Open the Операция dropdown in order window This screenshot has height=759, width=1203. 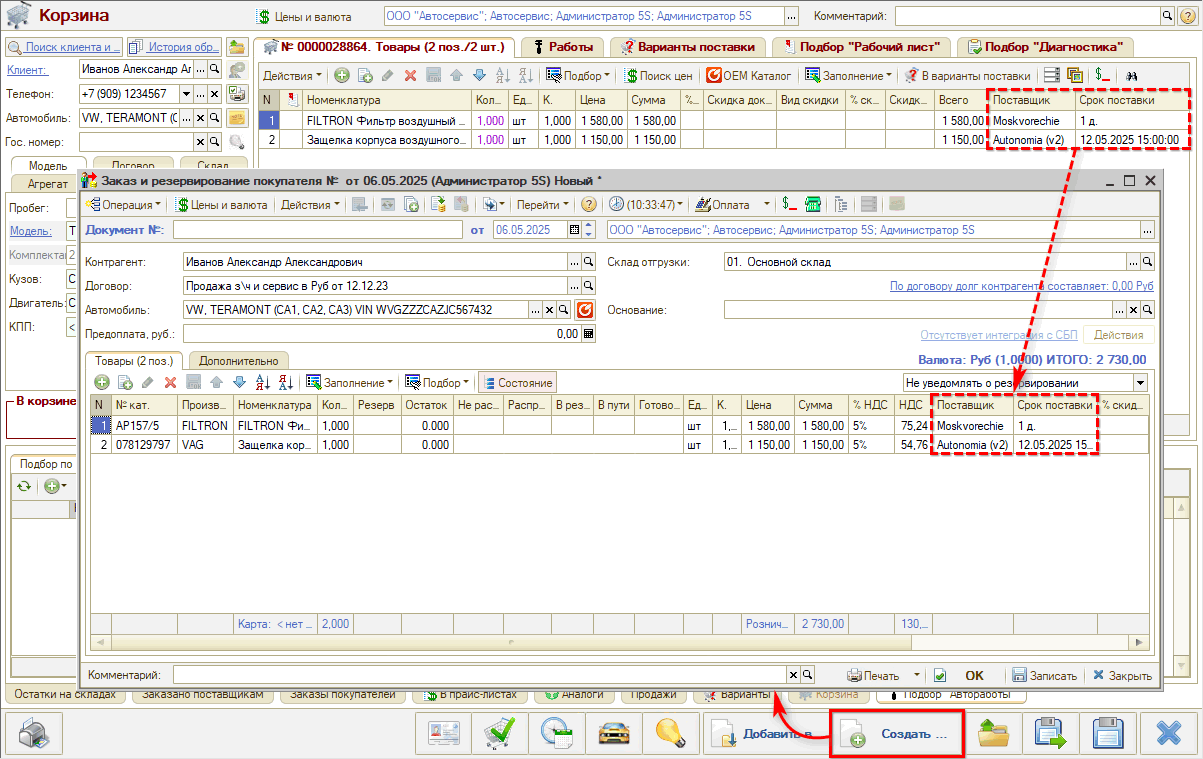(x=126, y=204)
